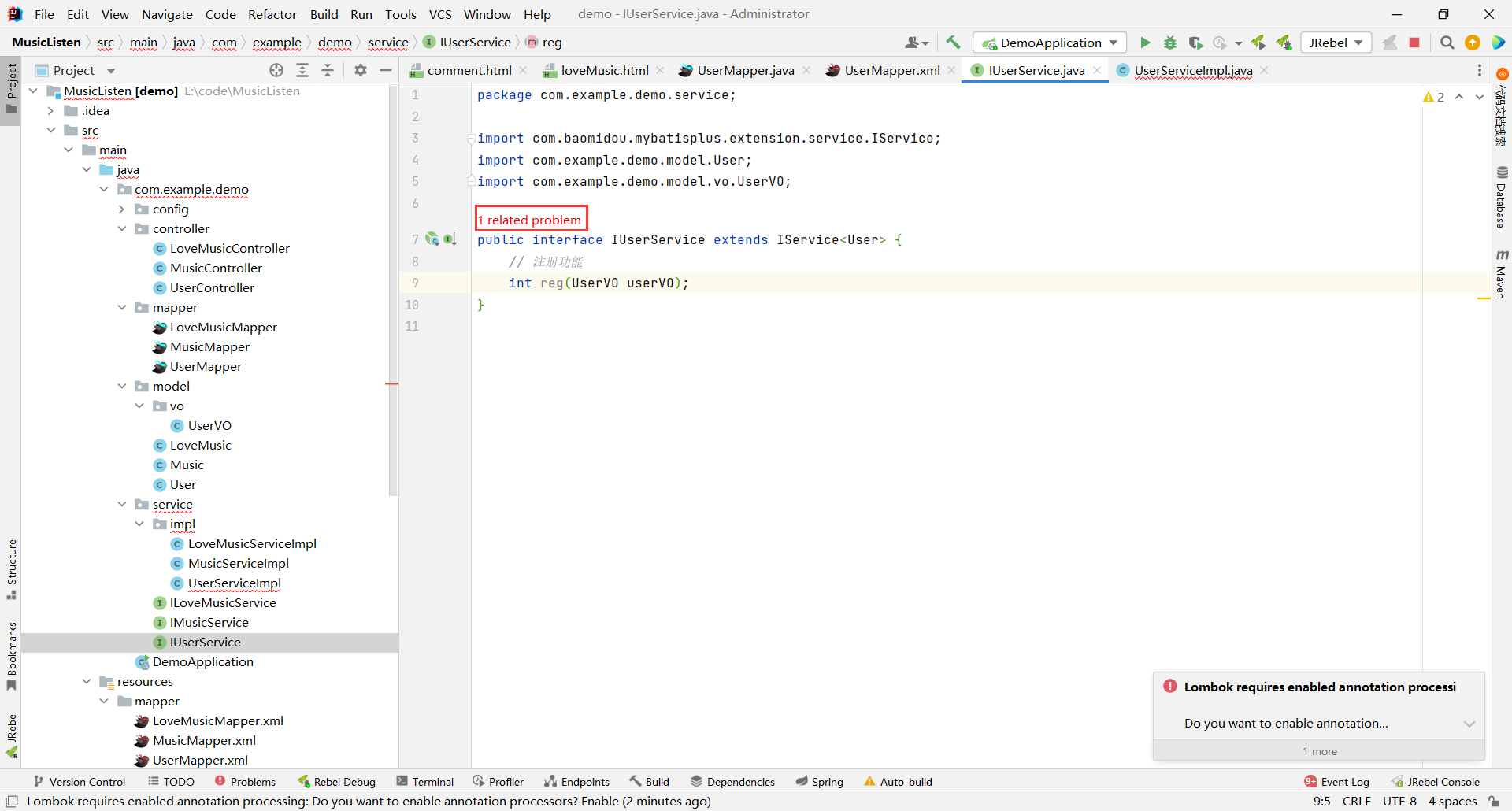The height and width of the screenshot is (811, 1512).
Task: Toggle read-only lock in status bar
Action: (1494, 801)
